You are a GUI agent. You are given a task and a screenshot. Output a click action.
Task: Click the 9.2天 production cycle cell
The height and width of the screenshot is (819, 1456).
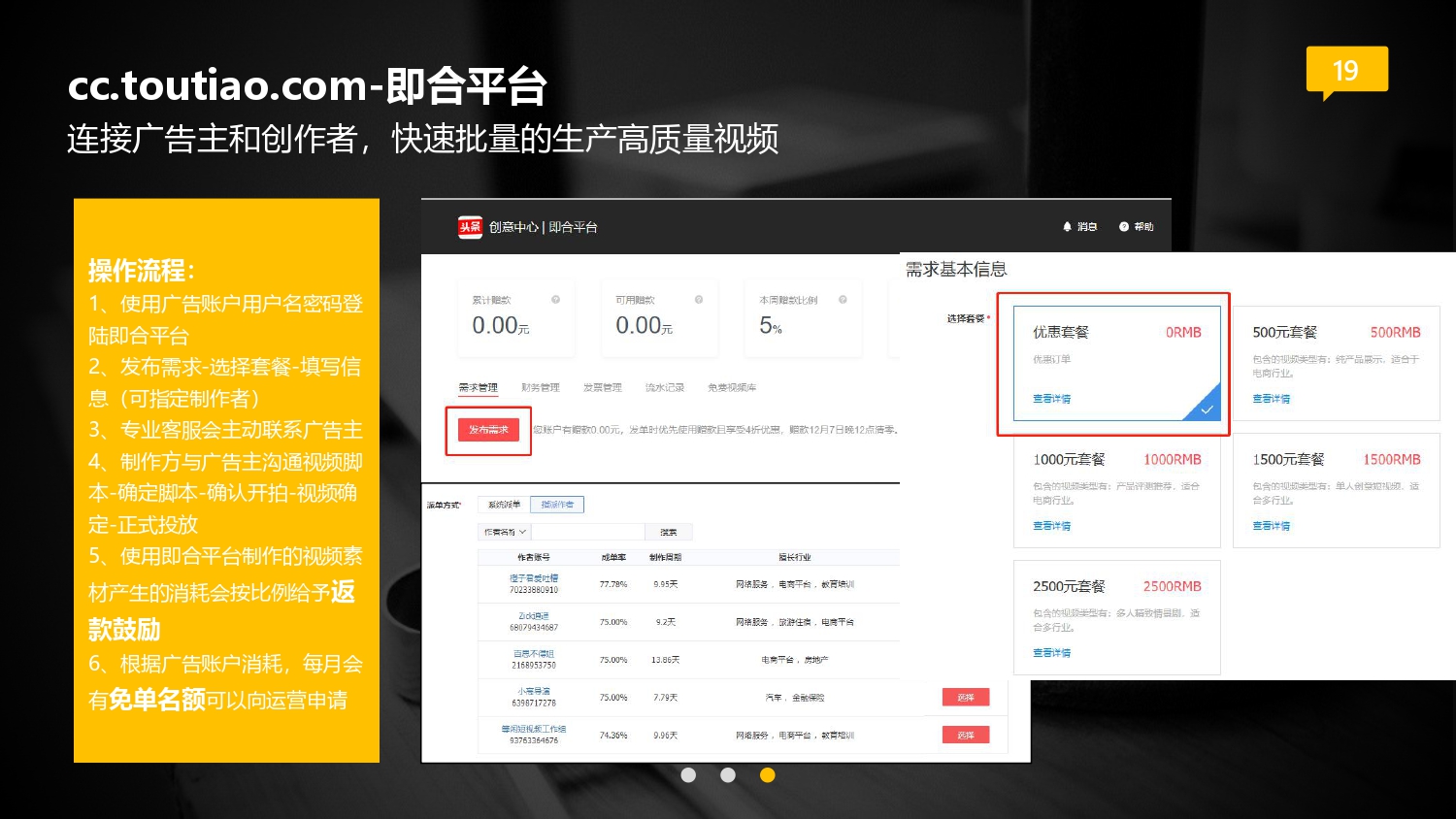(666, 622)
